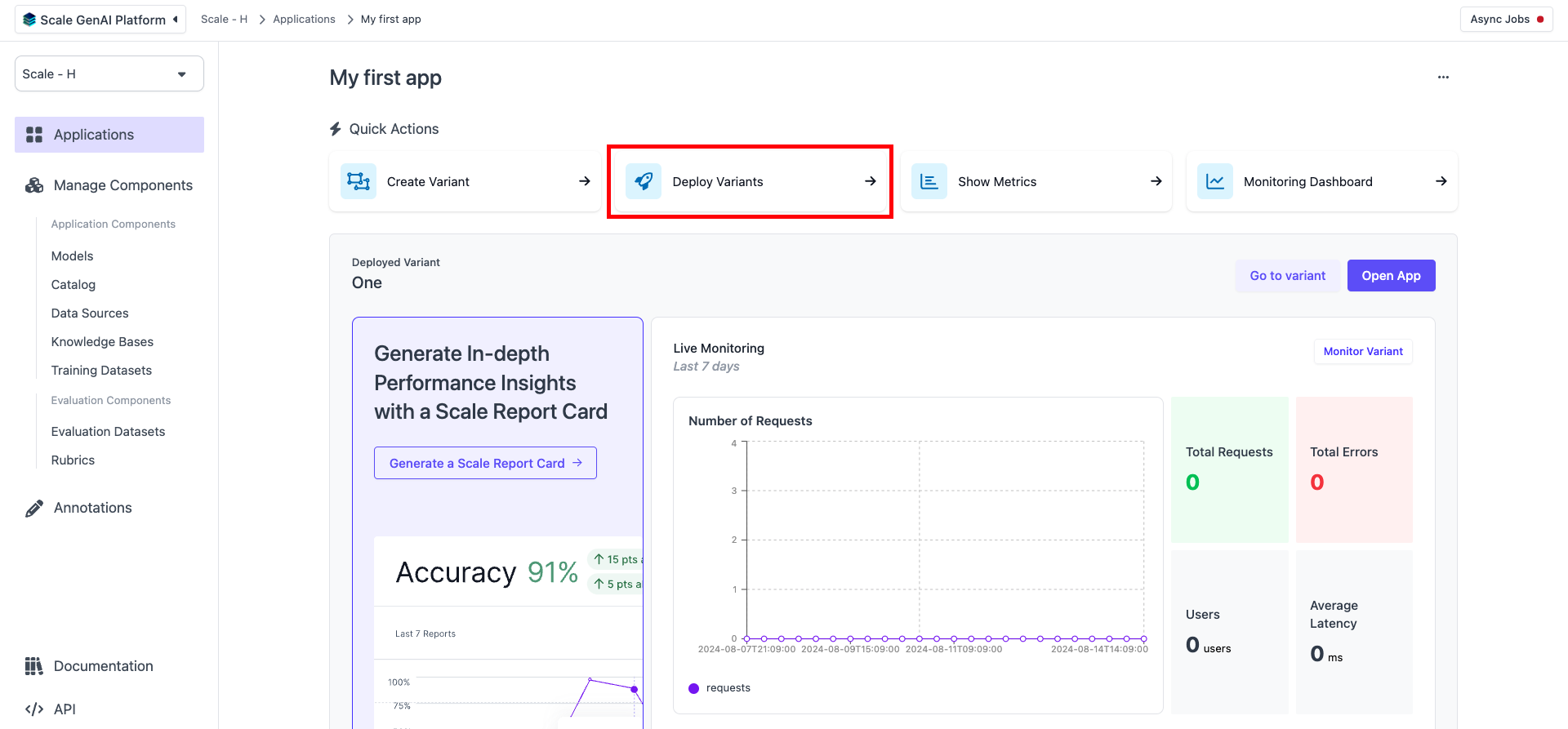Click the 15 pts improvement badge

pos(617,559)
